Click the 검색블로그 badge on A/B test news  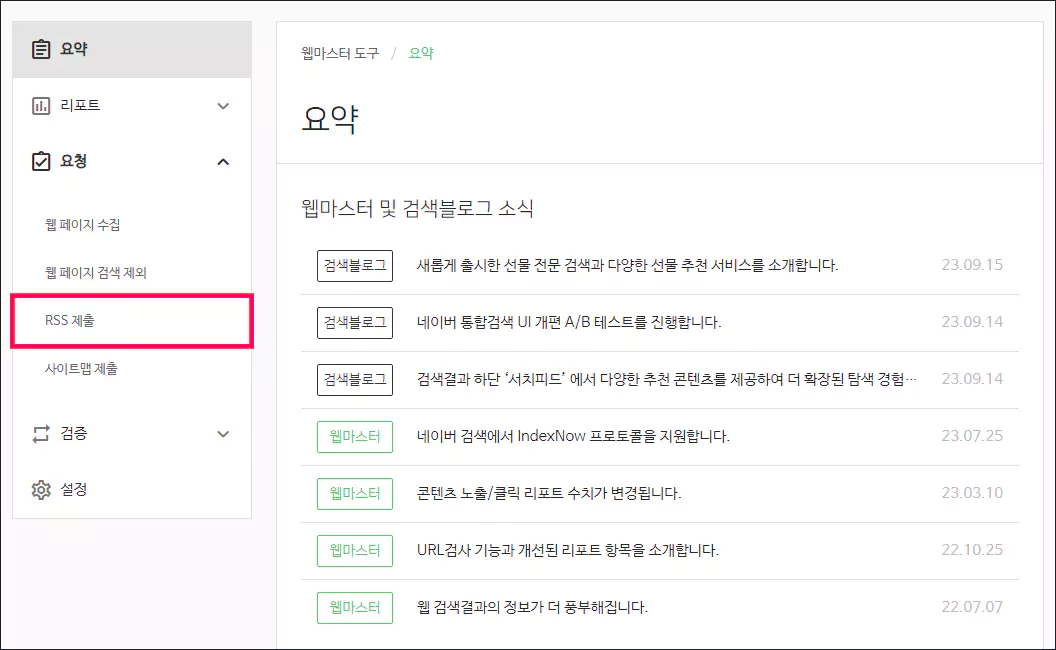click(355, 323)
